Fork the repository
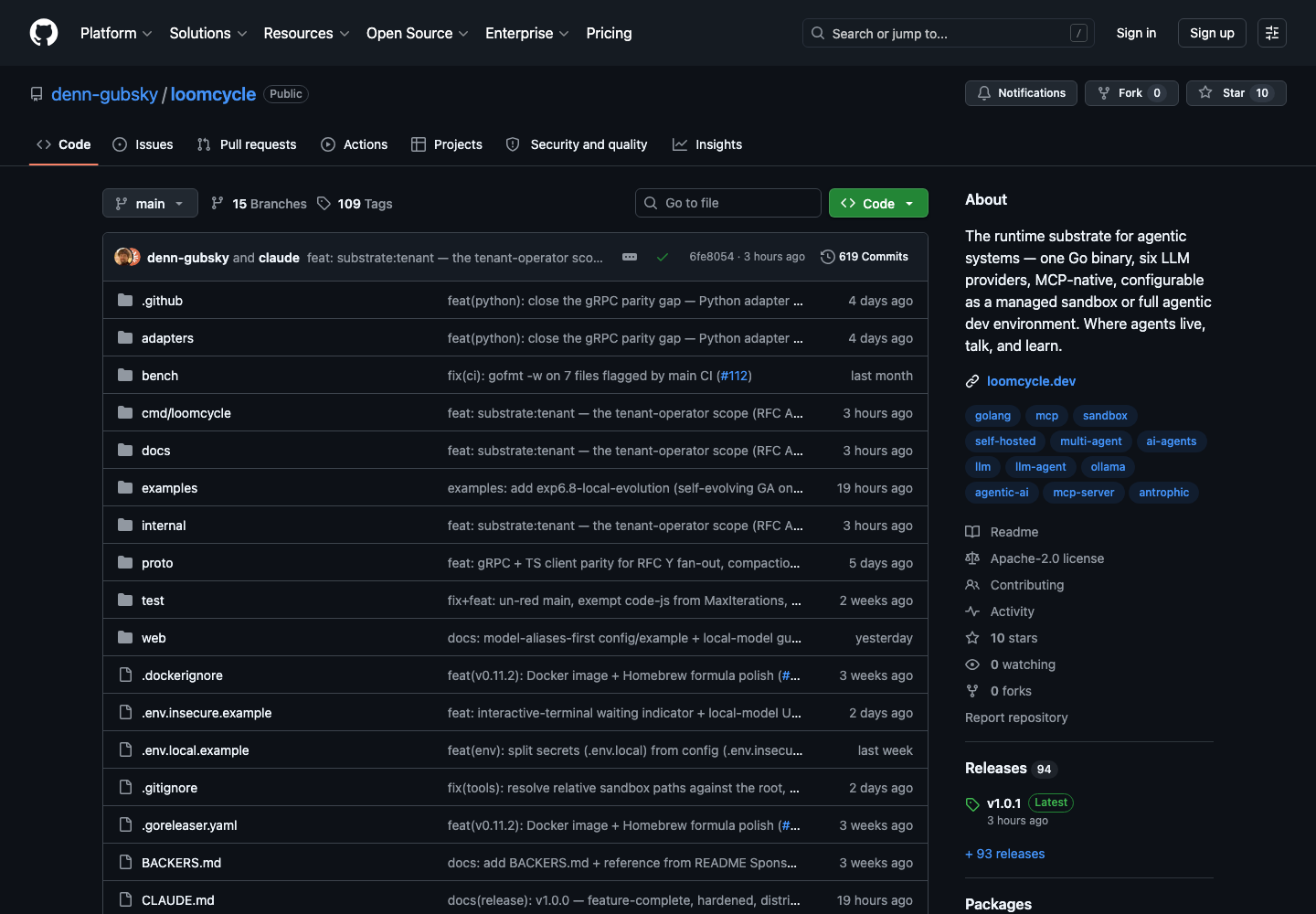The width and height of the screenshot is (1316, 914). tap(1131, 93)
